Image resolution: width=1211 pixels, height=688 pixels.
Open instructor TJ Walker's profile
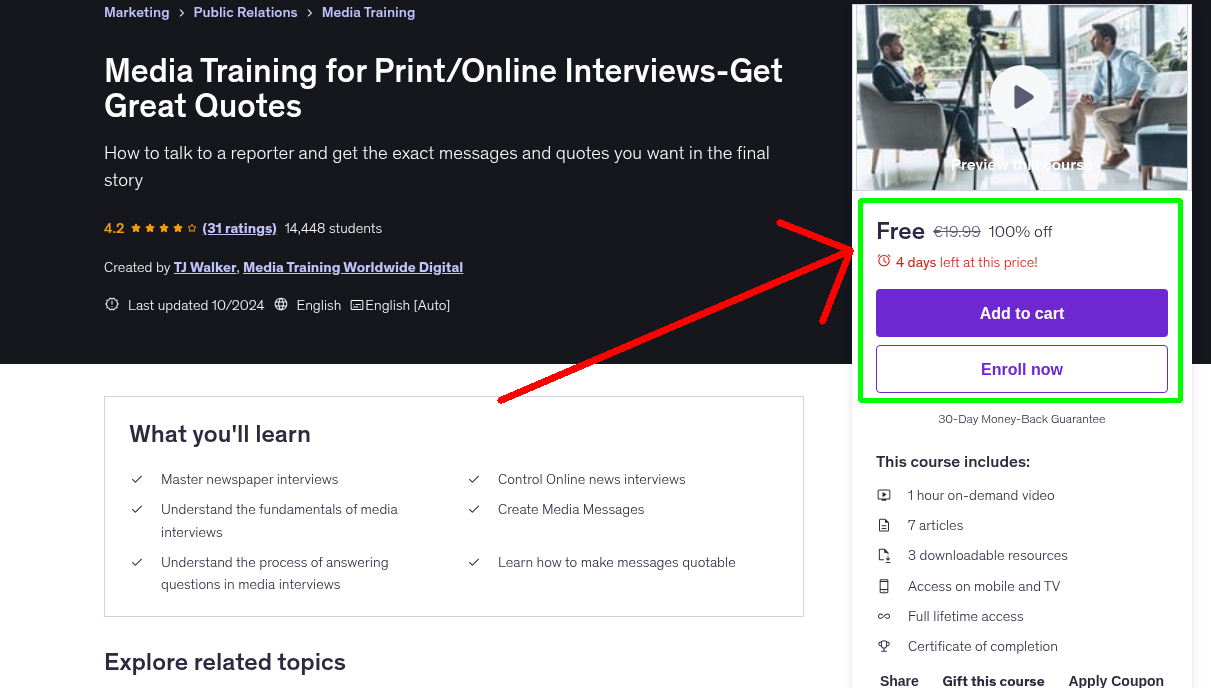tap(204, 267)
